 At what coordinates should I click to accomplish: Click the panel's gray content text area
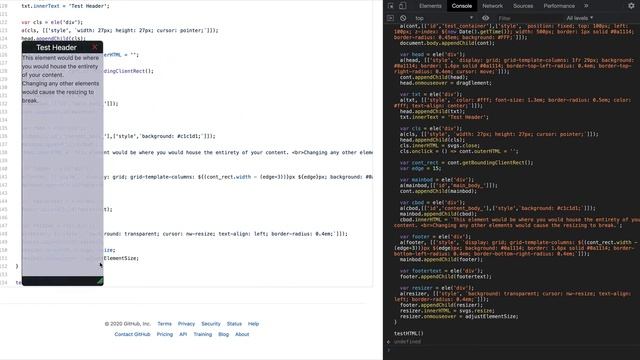click(62, 164)
